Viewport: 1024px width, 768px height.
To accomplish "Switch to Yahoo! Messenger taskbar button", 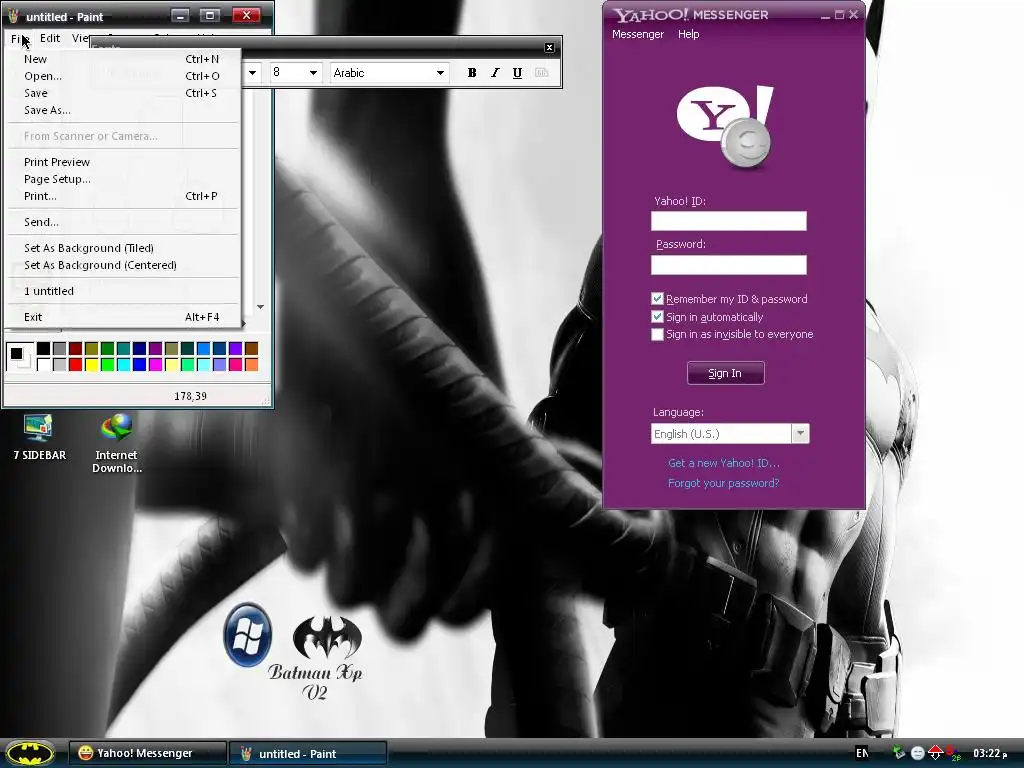I will (148, 753).
